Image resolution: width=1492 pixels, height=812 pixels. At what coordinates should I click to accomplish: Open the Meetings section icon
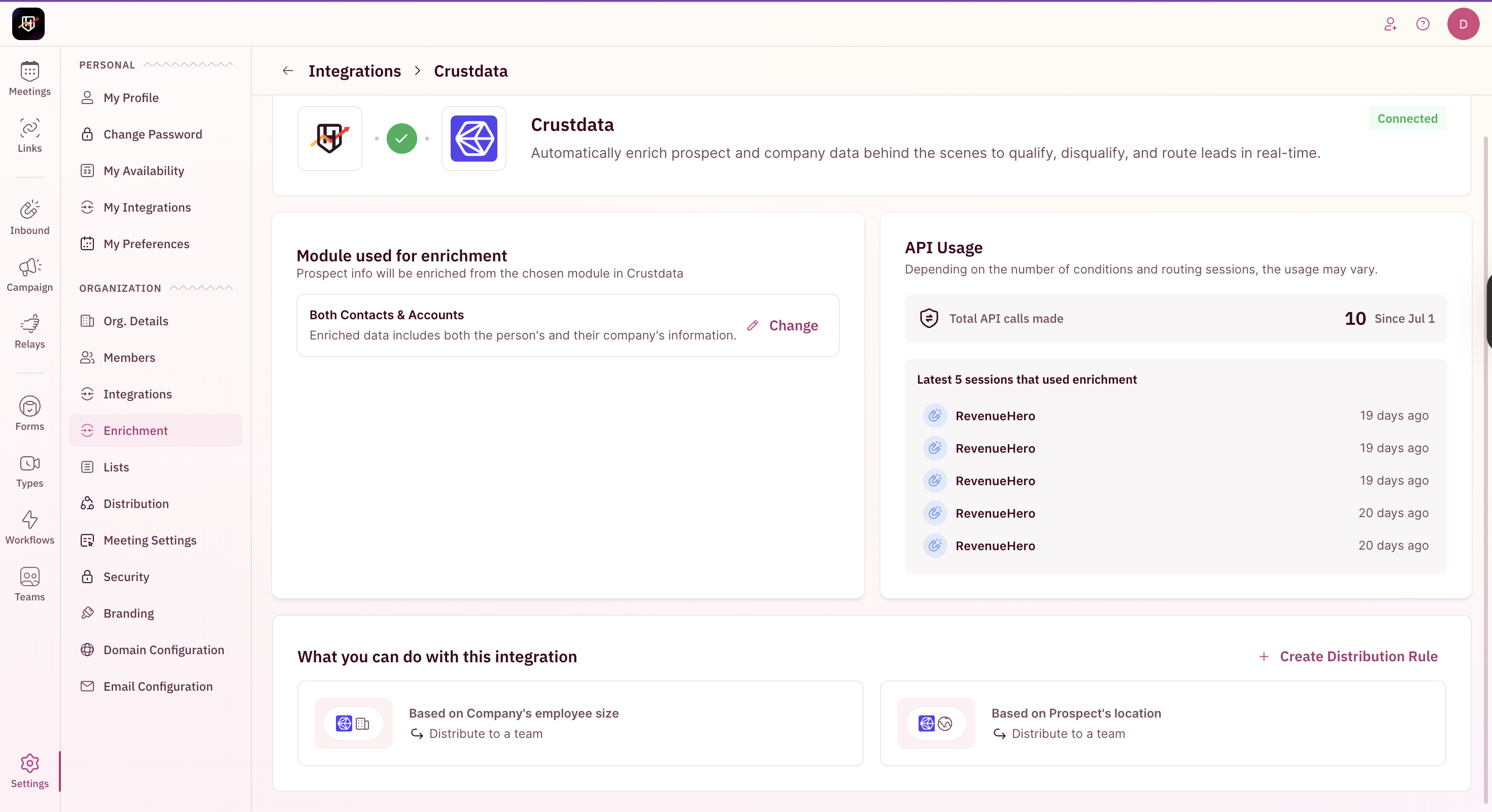(29, 72)
